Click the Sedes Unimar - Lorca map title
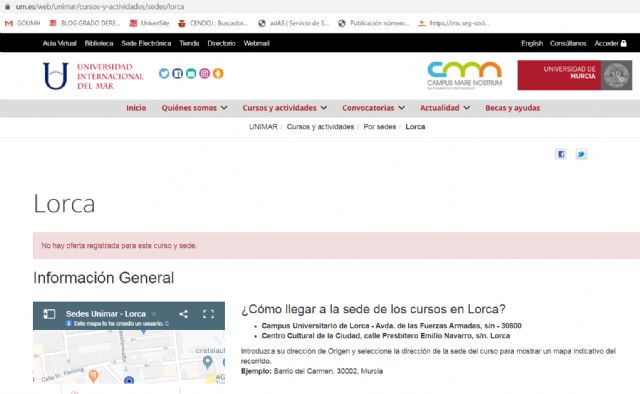640x394 pixels. [x=106, y=314]
